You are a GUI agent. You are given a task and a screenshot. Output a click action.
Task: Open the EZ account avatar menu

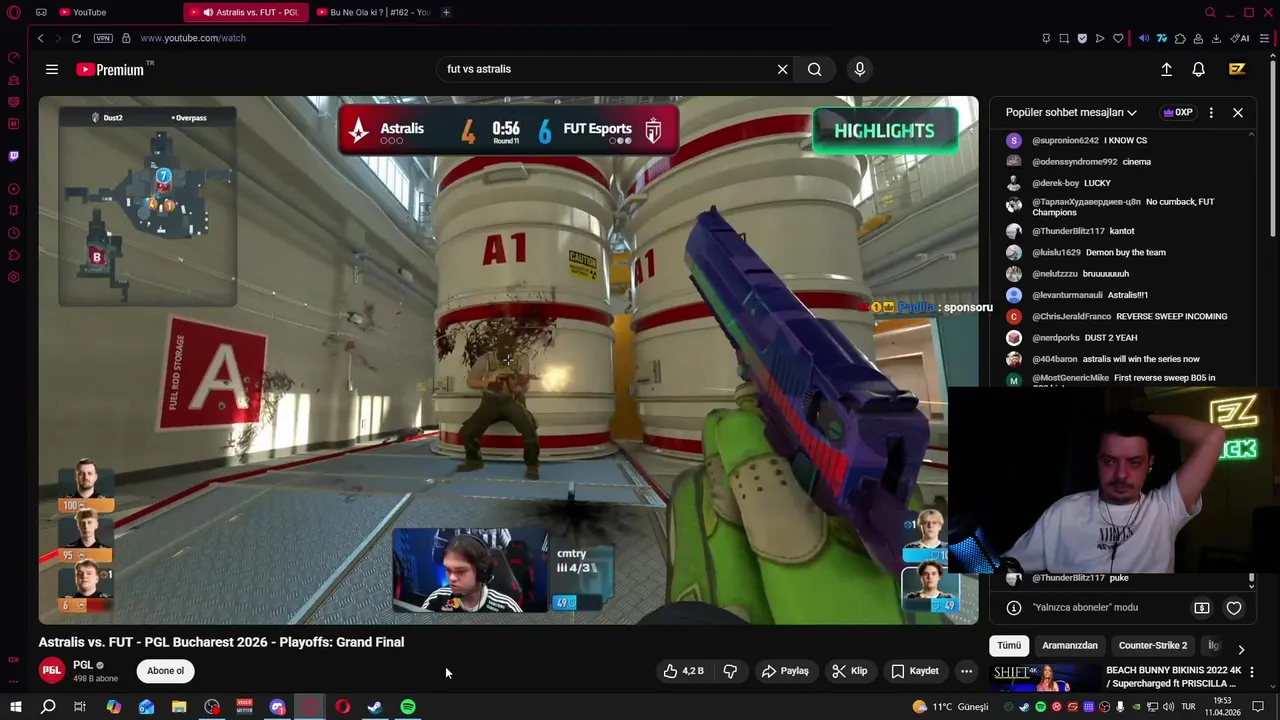pos(1237,69)
